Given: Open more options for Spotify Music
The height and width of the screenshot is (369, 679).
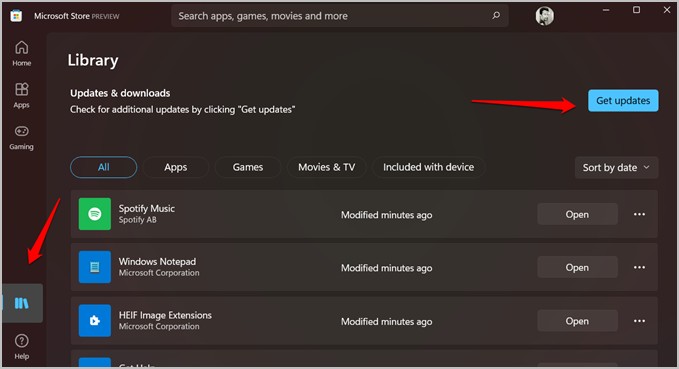Looking at the screenshot, I should coord(639,214).
